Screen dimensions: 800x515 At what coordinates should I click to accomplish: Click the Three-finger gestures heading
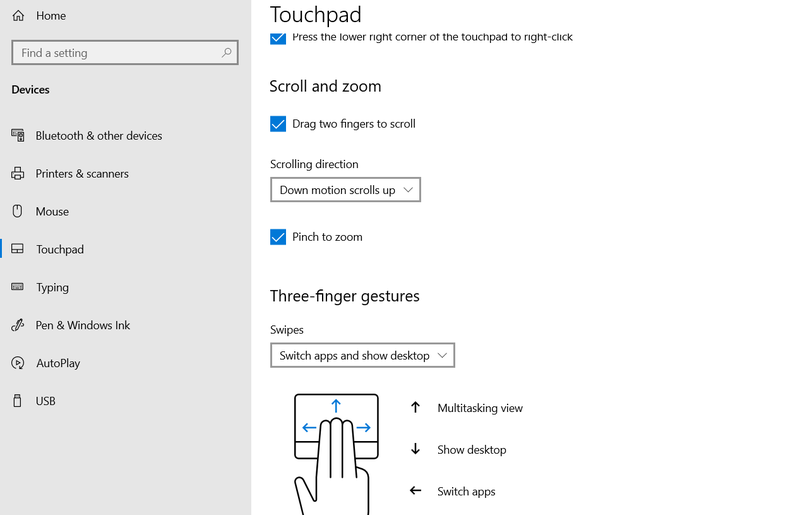tap(344, 296)
